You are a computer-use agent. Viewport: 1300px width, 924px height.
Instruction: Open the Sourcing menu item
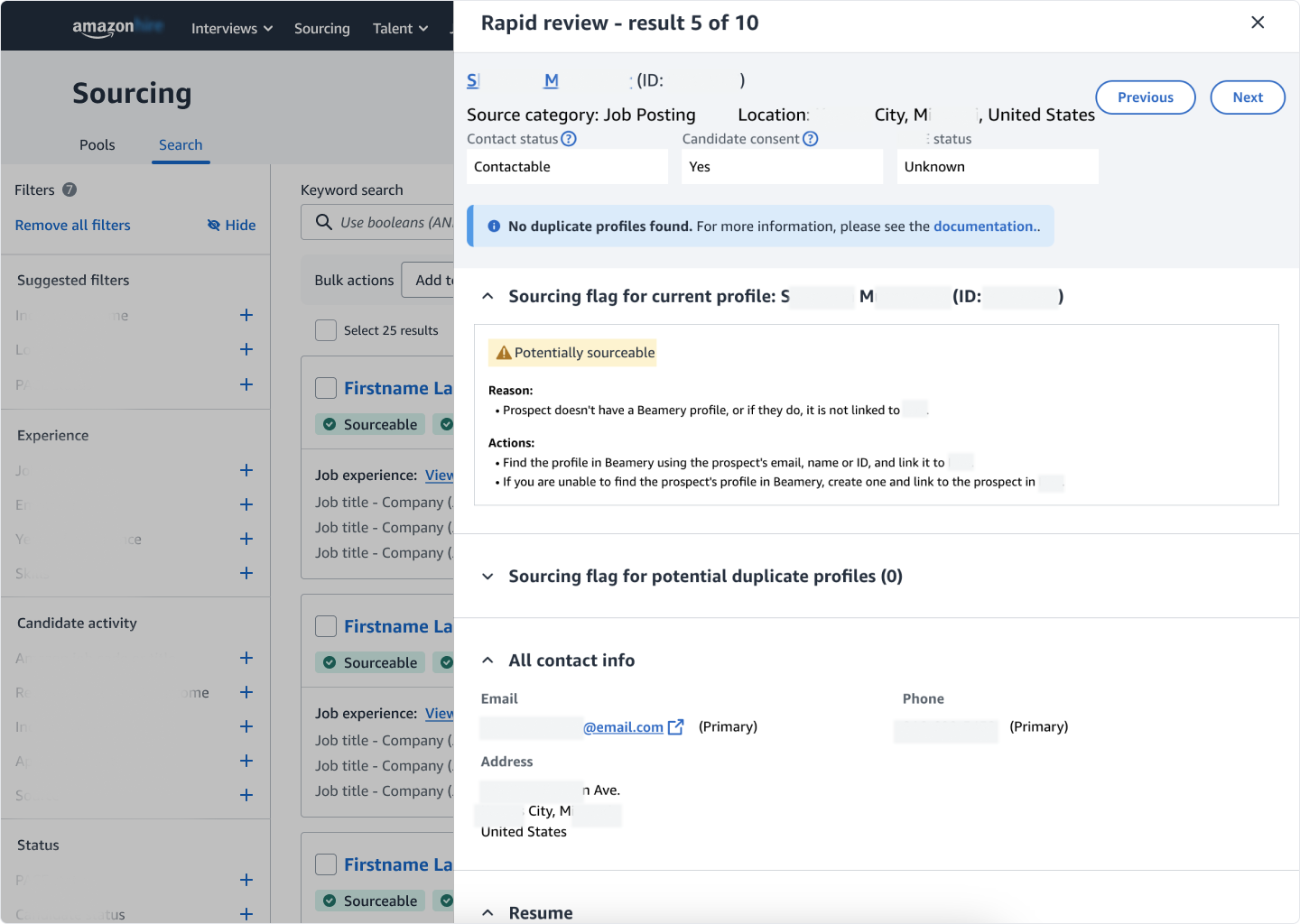[x=321, y=29]
